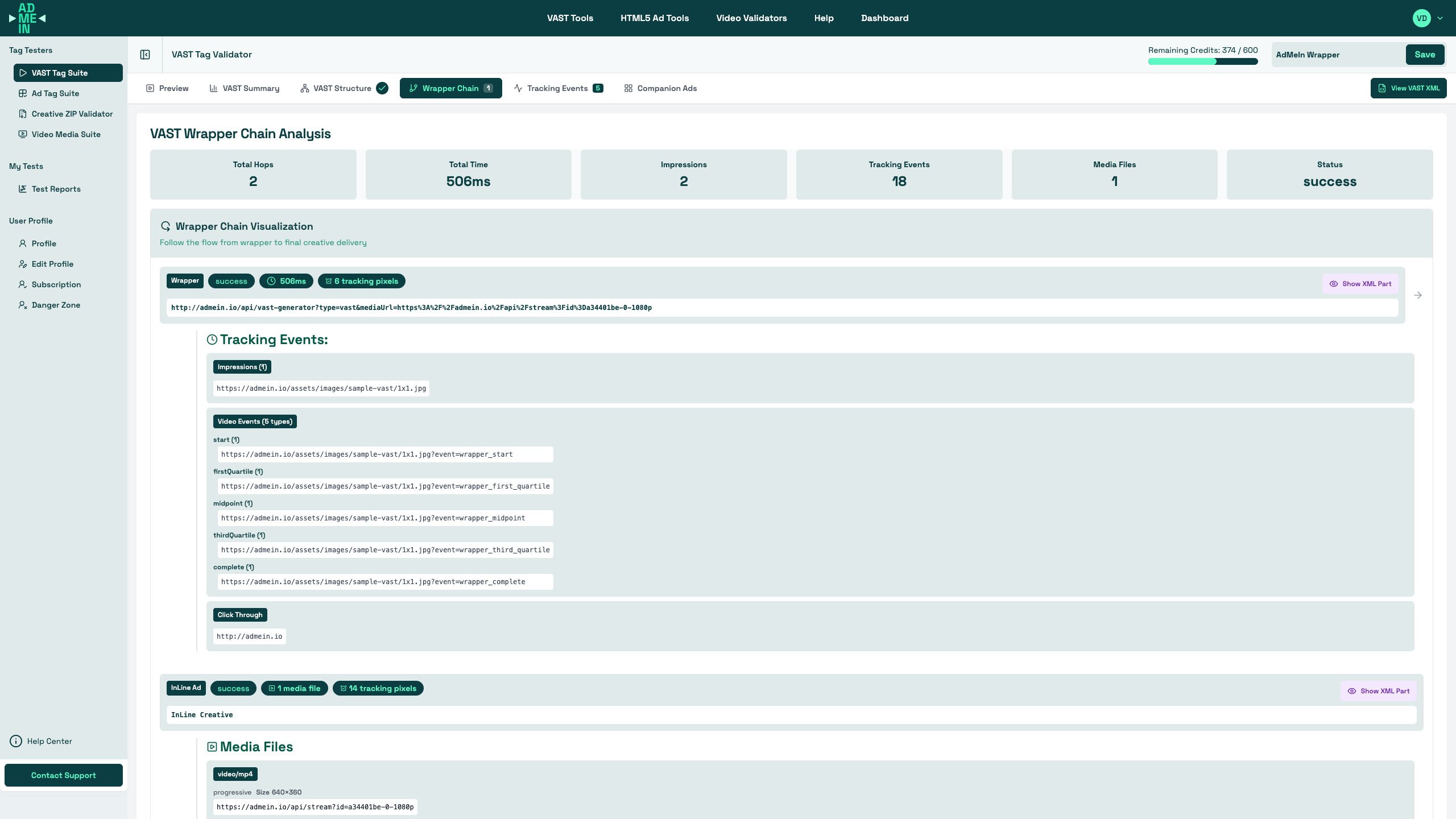Click arrow right of Wrapper row
Viewport: 1456px width, 819px height.
pyautogui.click(x=1418, y=295)
